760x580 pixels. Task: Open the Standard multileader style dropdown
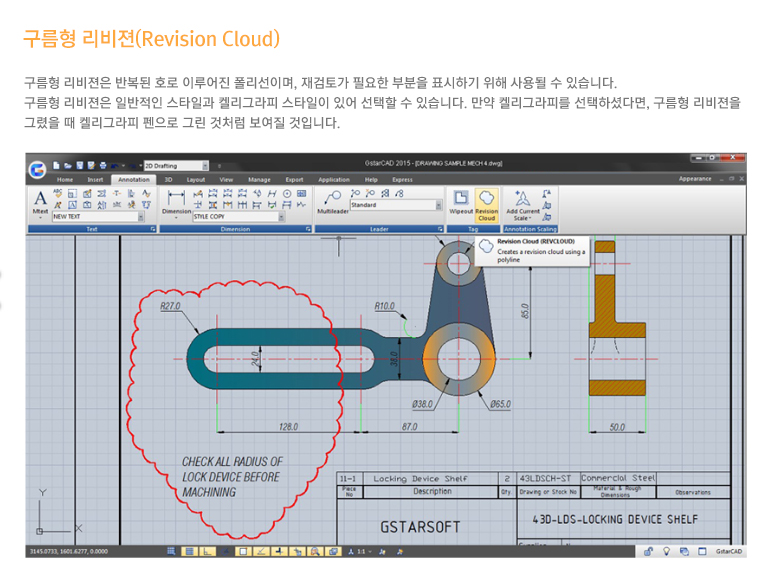point(437,205)
